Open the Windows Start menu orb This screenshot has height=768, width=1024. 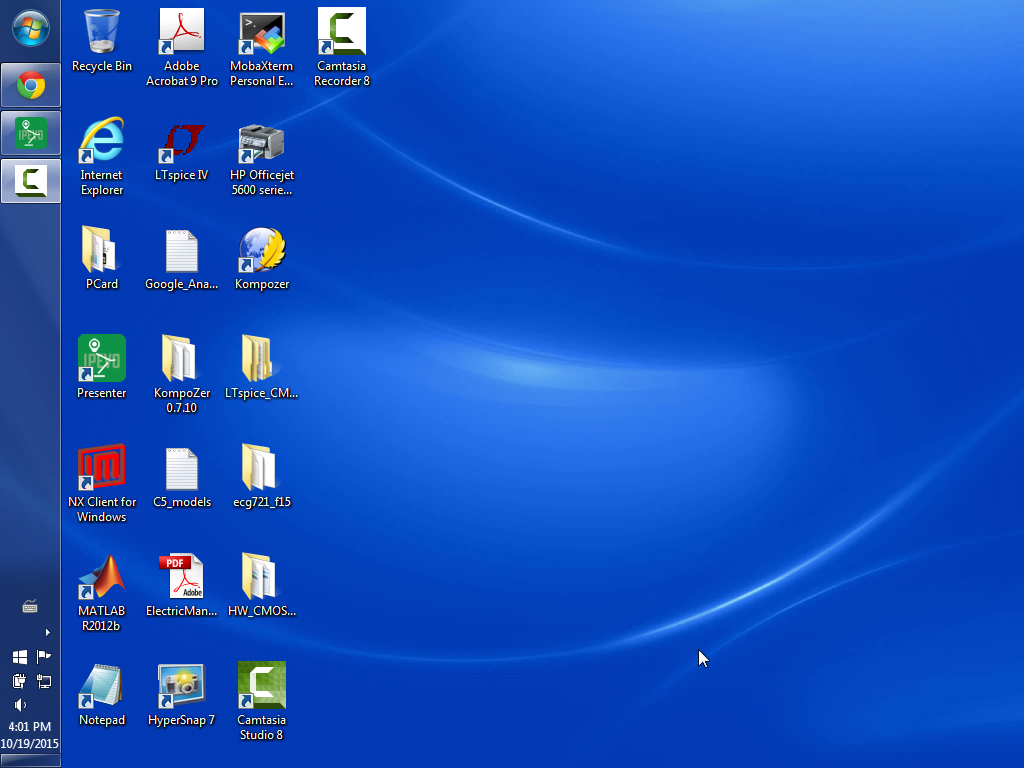30,28
